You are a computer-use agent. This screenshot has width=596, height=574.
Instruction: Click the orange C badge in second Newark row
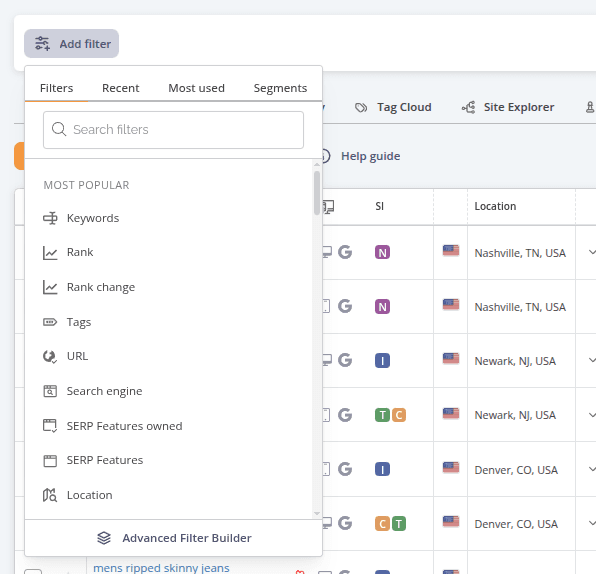pyautogui.click(x=399, y=415)
